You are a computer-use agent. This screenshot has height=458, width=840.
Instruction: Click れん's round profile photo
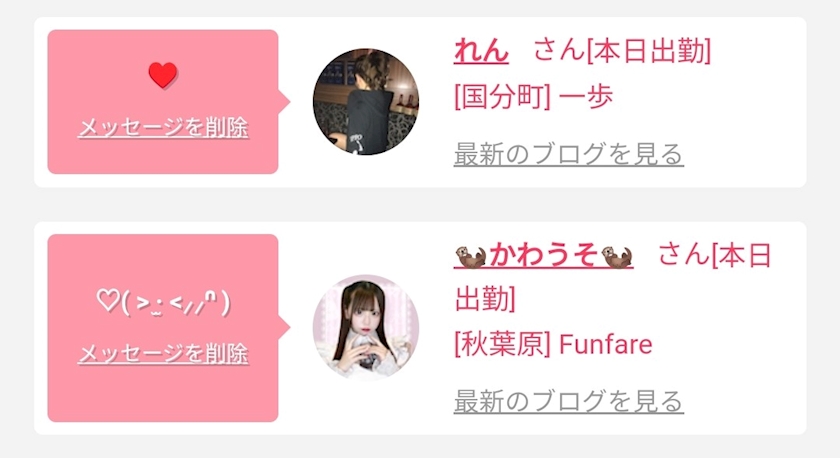click(x=366, y=102)
